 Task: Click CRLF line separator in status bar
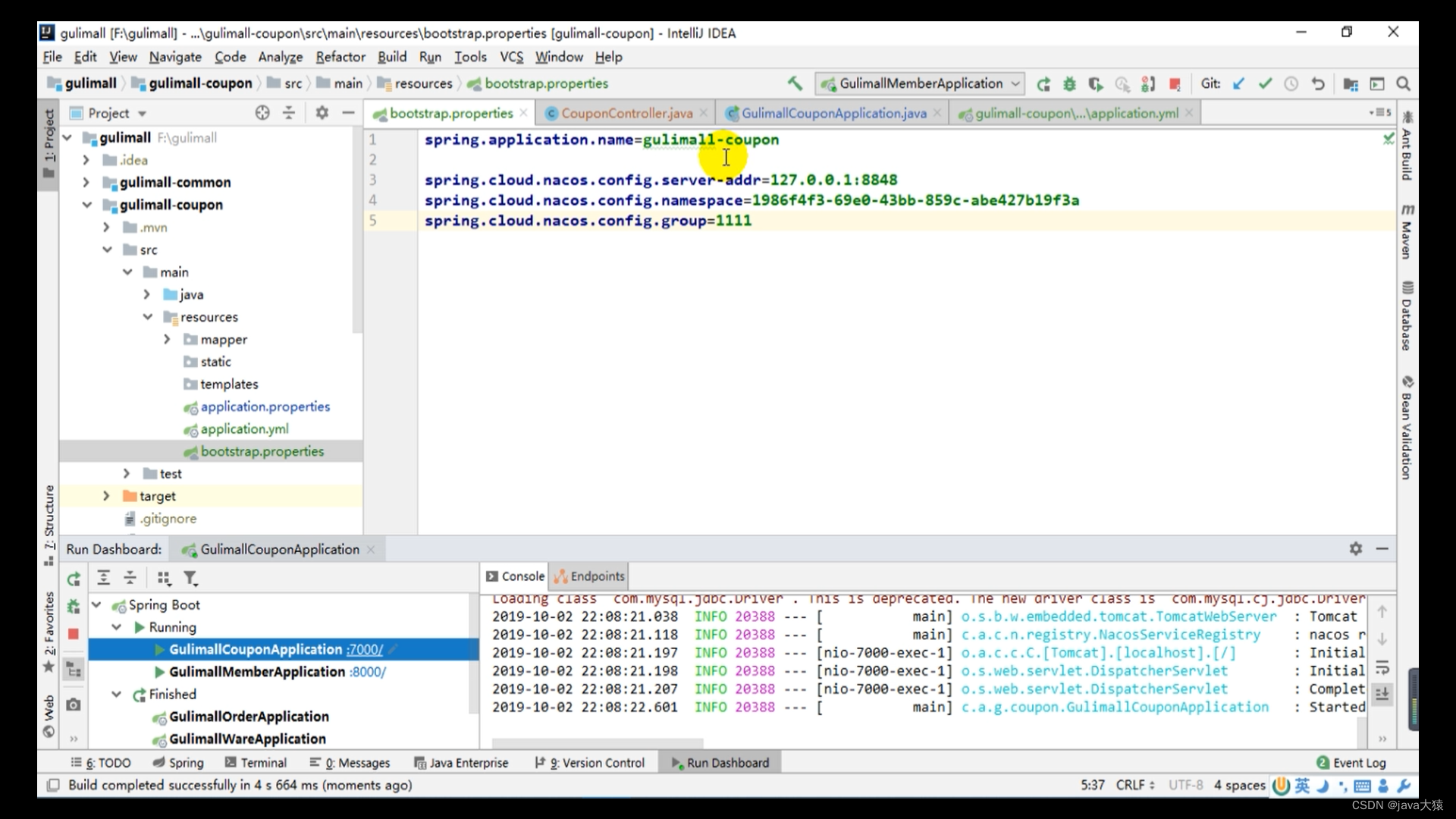coord(1134,785)
